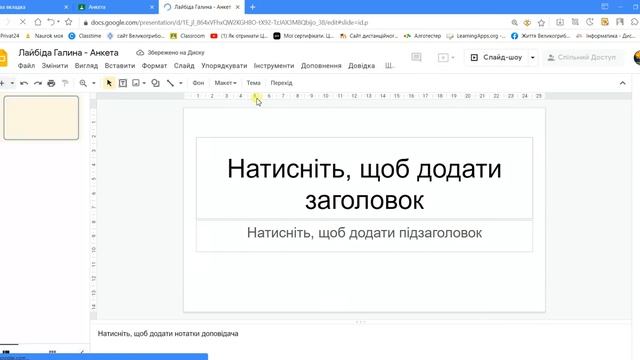
Task: Open the Слайд menu
Action: click(x=184, y=66)
